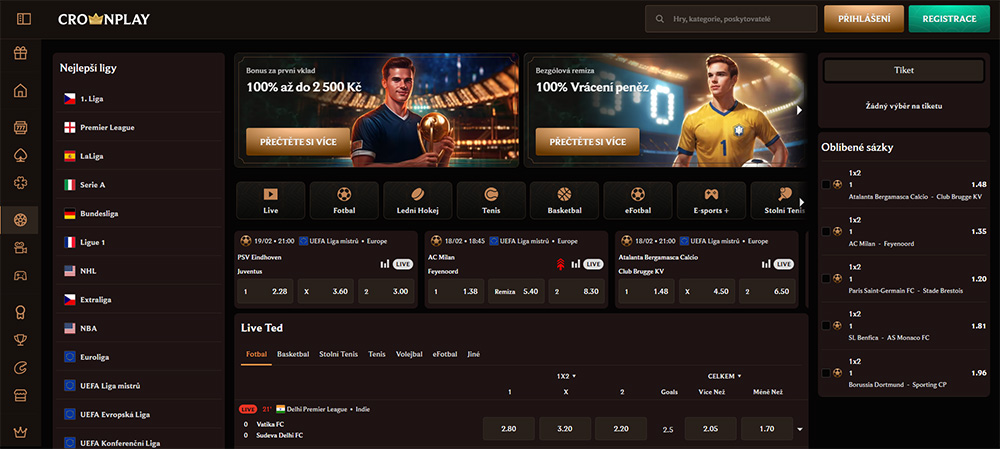Switch to Tenis tab in Live Teď
Viewport: 1000px width, 449px height.
[x=377, y=354]
